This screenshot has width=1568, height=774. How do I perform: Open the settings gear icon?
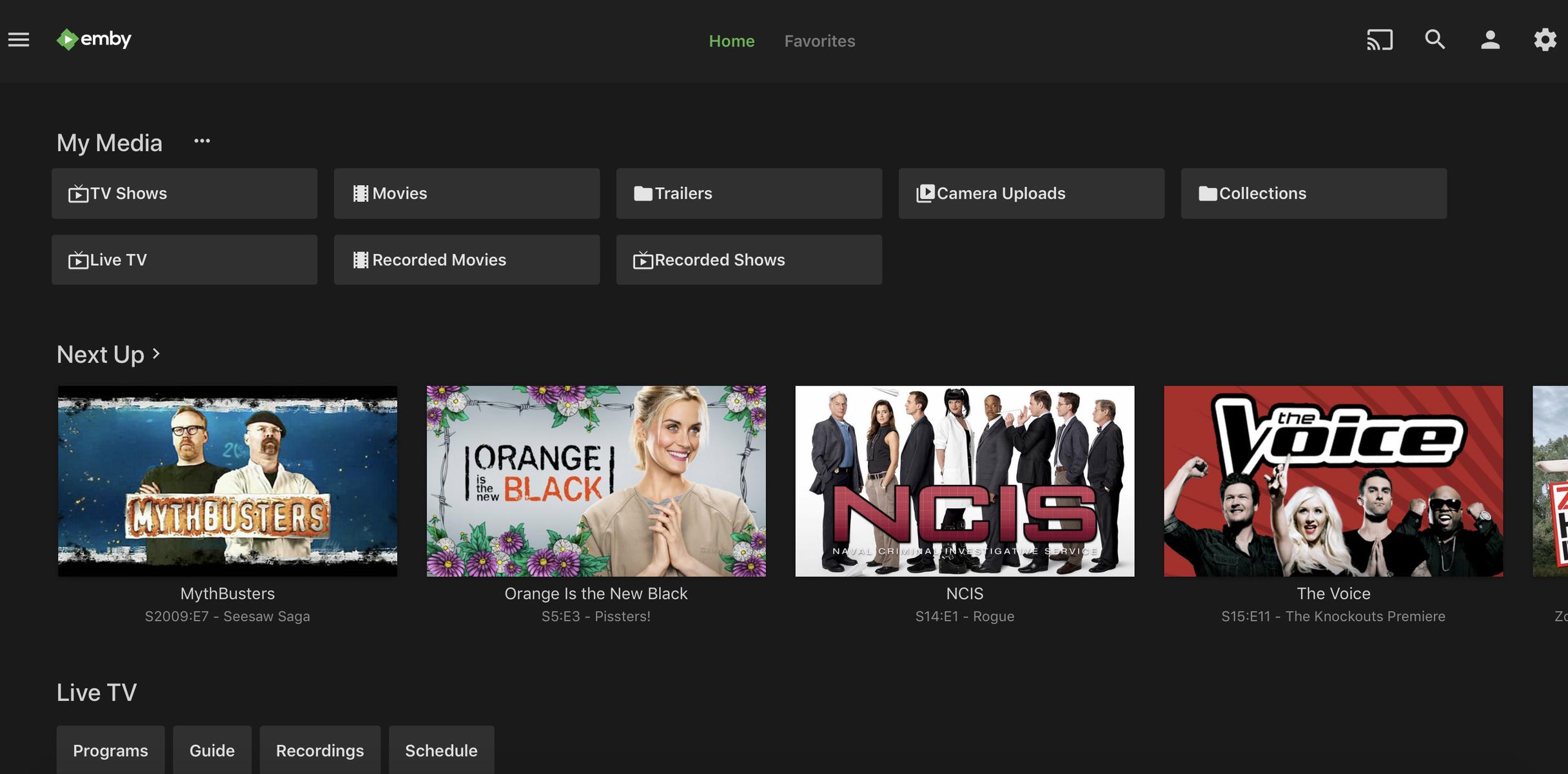(x=1545, y=40)
